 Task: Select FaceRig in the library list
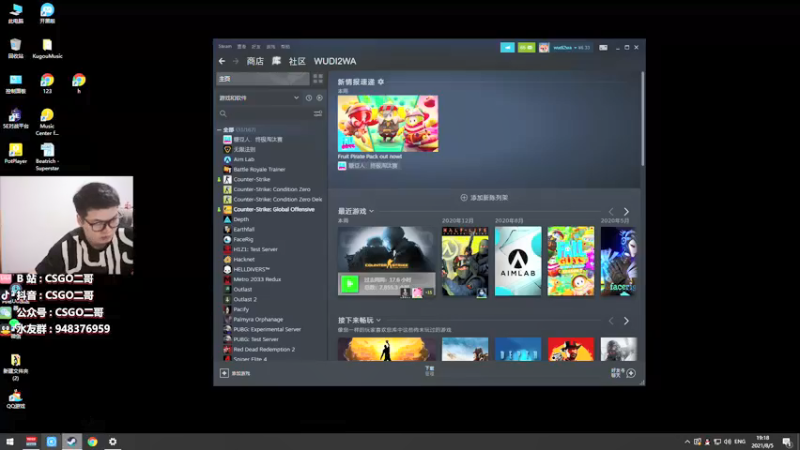243,239
